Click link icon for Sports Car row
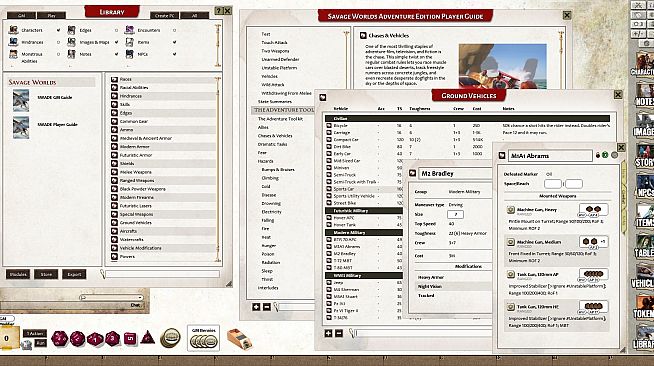Viewport: 654px width, 366px height. pyautogui.click(x=329, y=189)
